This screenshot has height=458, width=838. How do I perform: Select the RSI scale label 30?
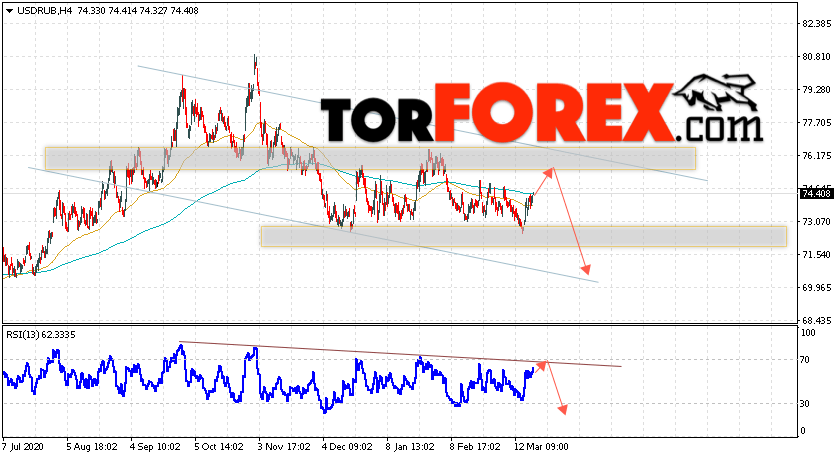805,404
